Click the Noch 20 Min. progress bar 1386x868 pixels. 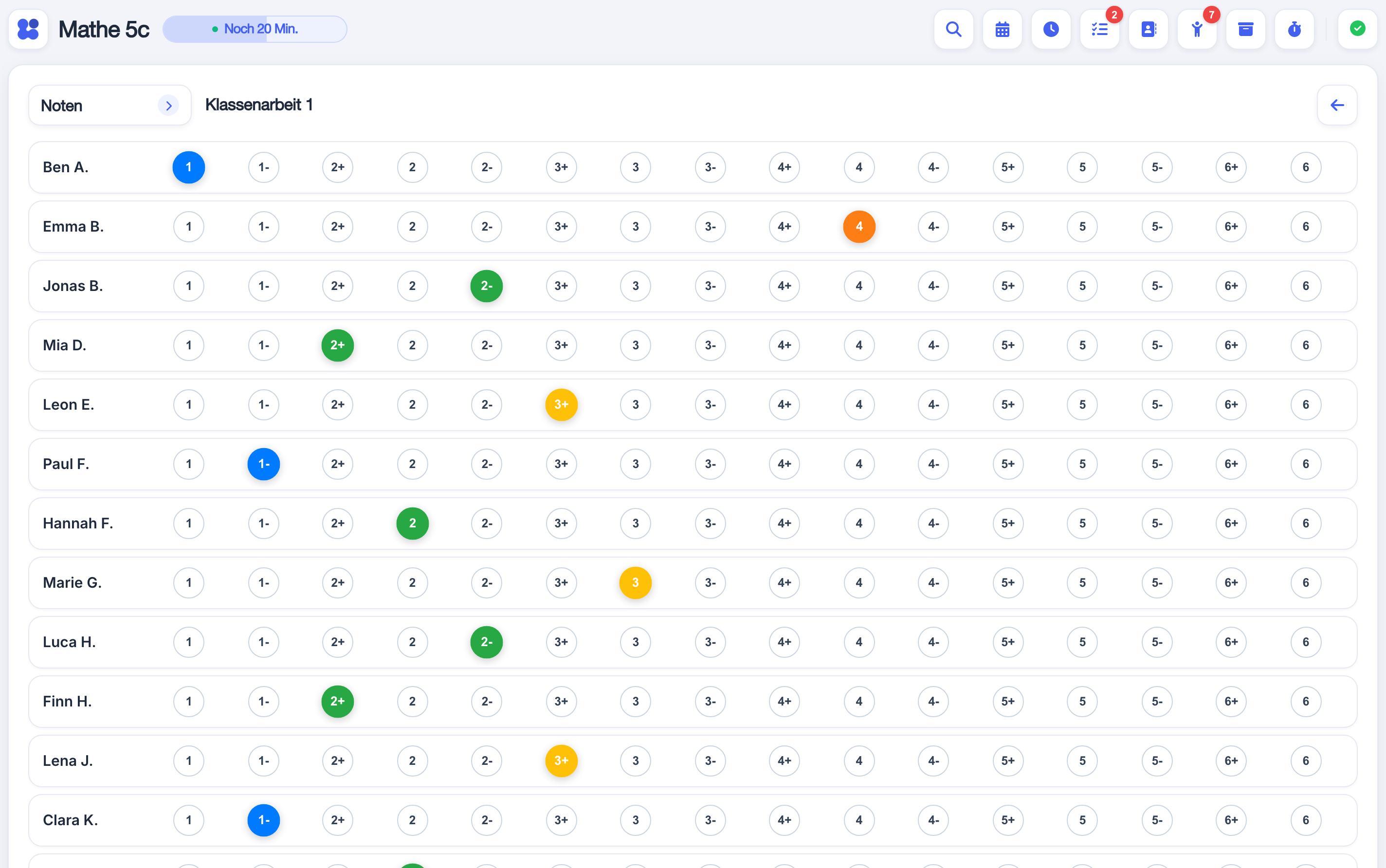coord(255,29)
